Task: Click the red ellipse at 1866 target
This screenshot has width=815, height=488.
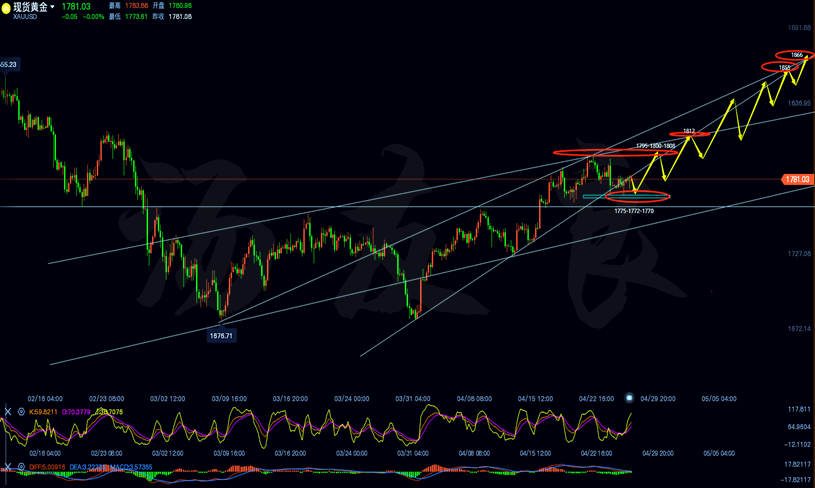Action: tap(797, 55)
